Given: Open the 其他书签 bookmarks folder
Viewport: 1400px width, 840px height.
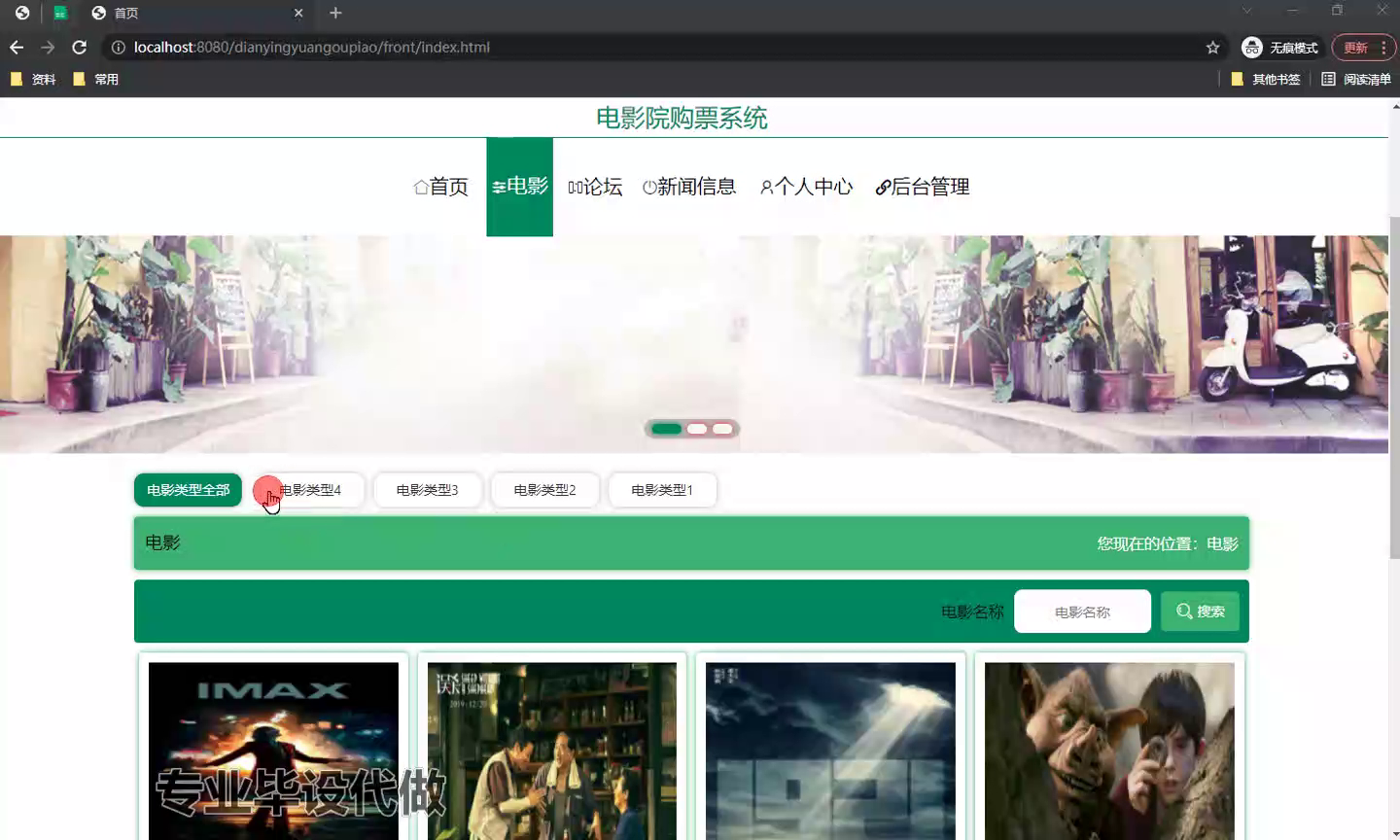Looking at the screenshot, I should (x=1265, y=79).
